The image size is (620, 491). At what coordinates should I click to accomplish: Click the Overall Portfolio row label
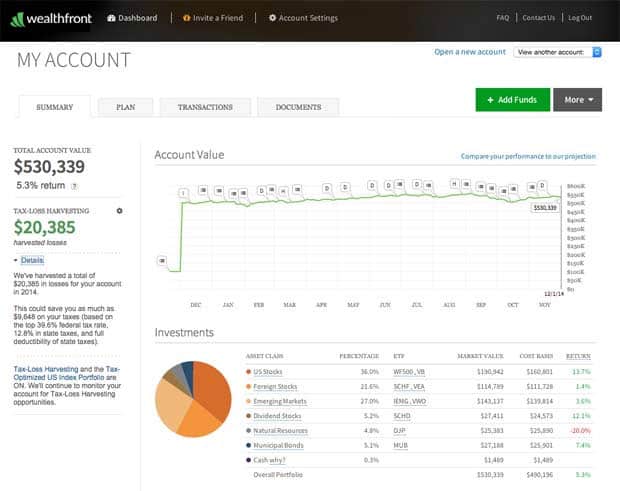278,475
